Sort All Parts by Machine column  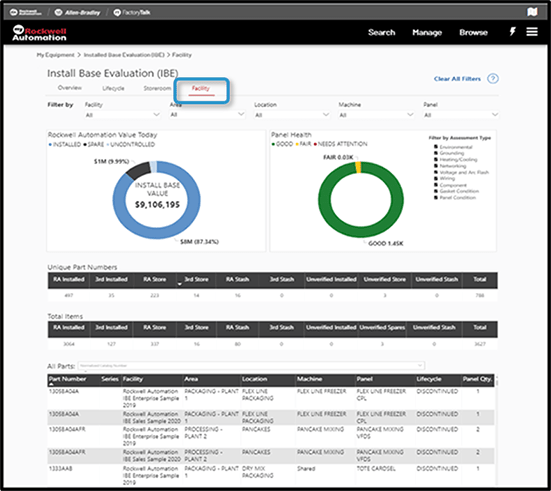[x=310, y=379]
